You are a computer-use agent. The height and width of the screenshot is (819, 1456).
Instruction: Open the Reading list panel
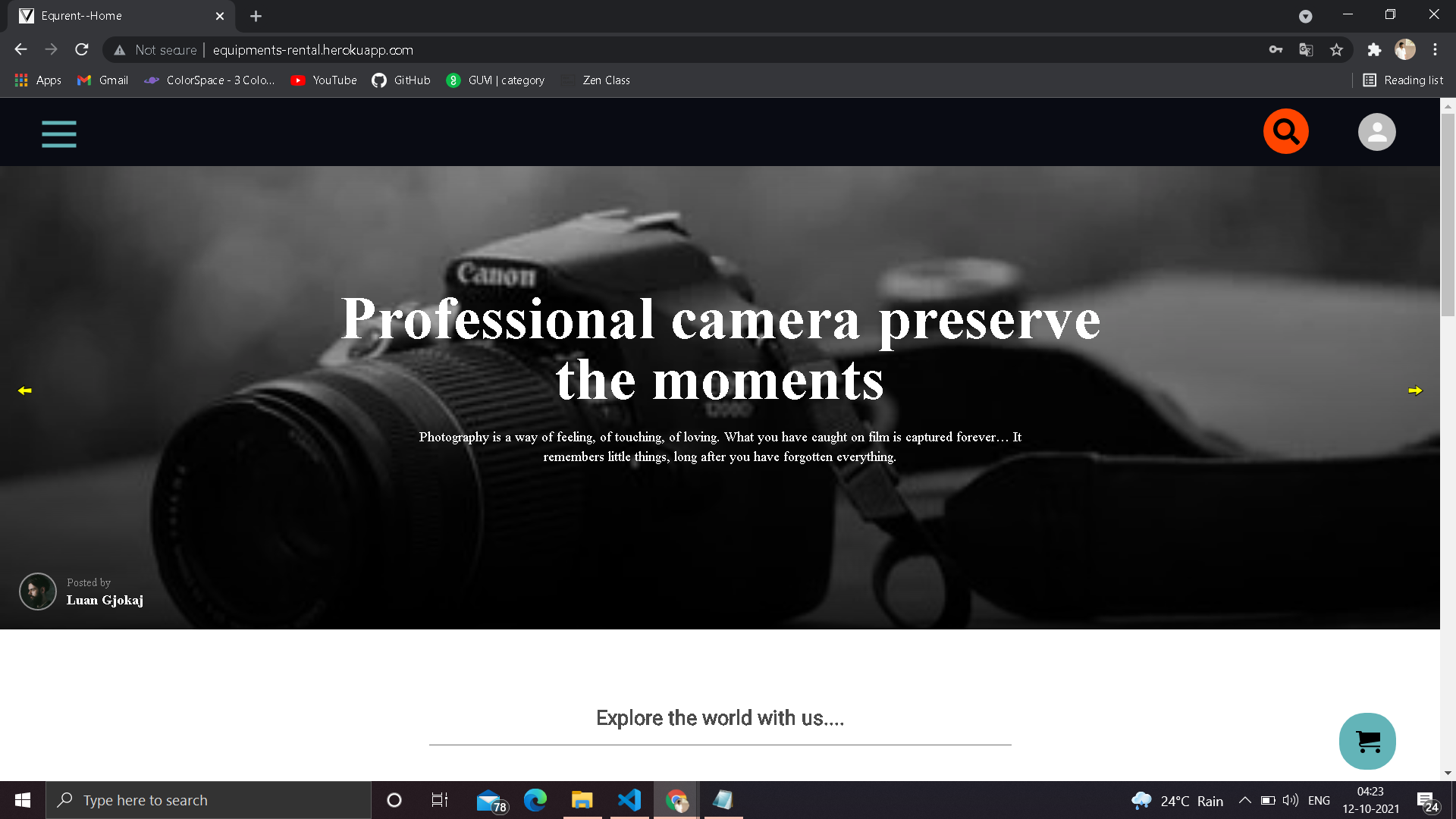[1403, 80]
